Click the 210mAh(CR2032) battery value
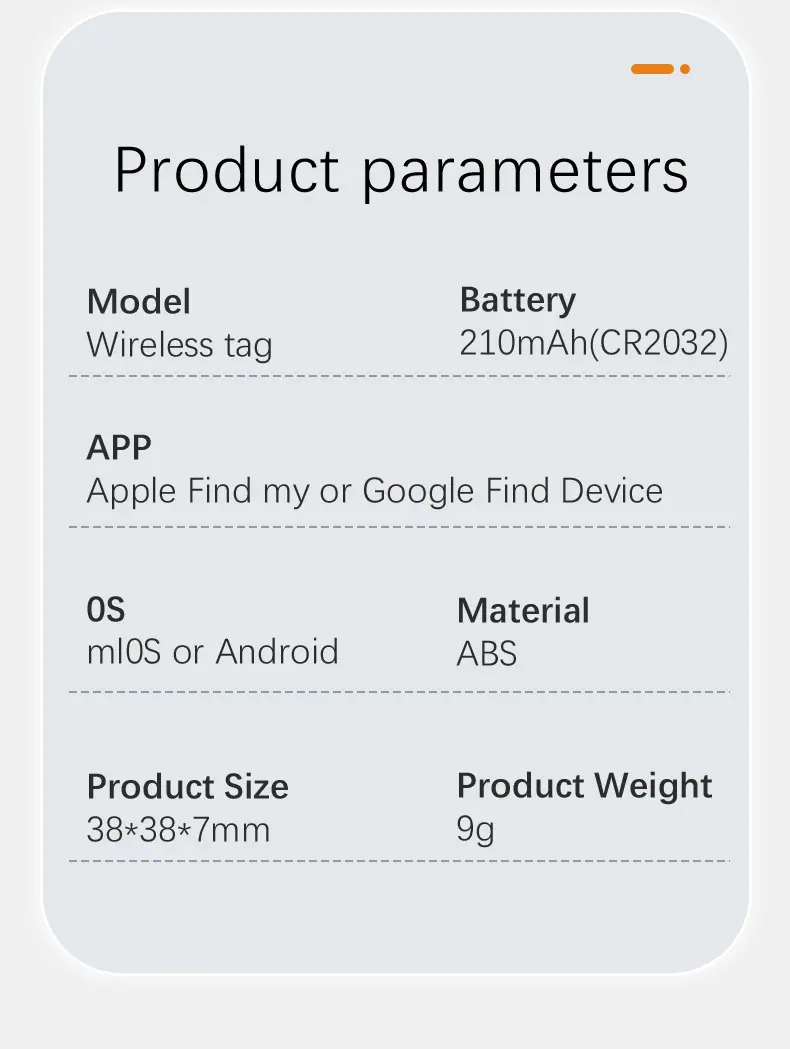The image size is (790, 1049). tap(593, 343)
